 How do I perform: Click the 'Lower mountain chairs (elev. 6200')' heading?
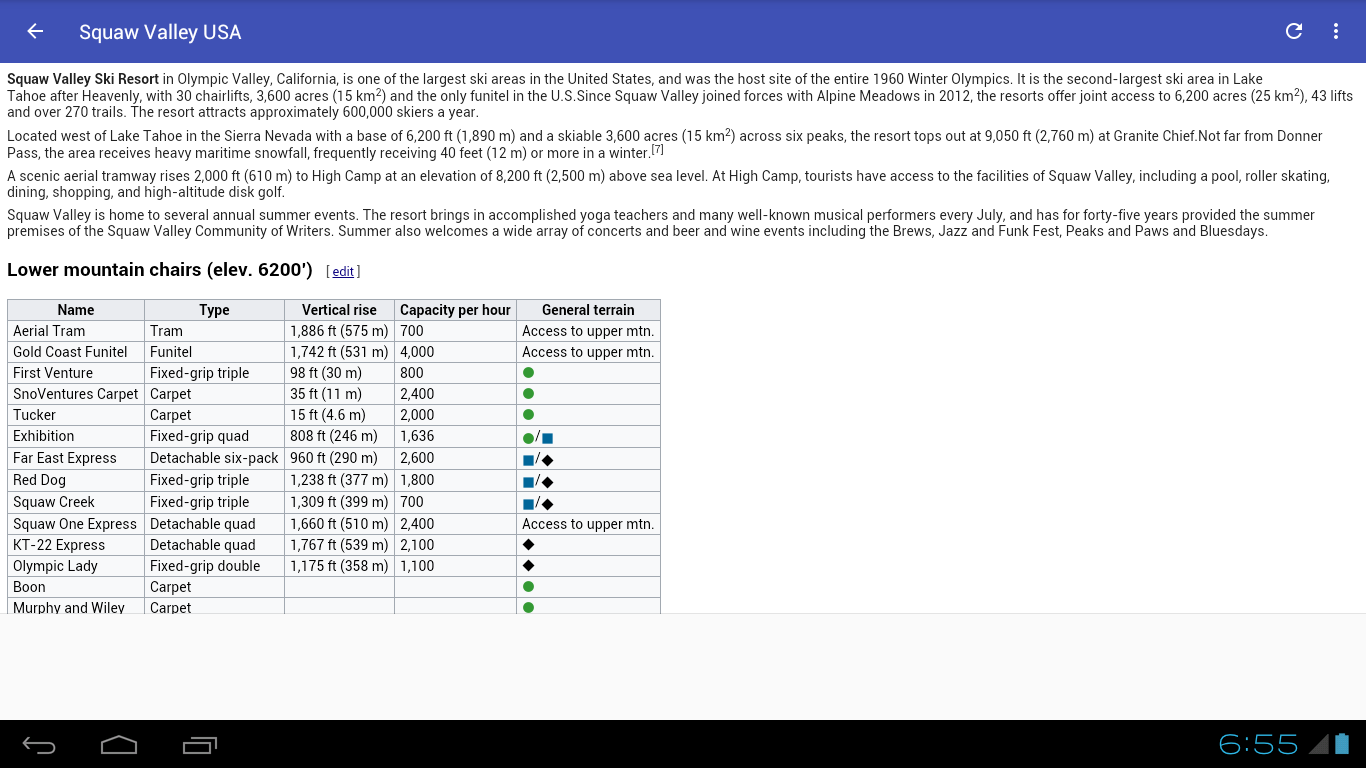click(x=160, y=270)
